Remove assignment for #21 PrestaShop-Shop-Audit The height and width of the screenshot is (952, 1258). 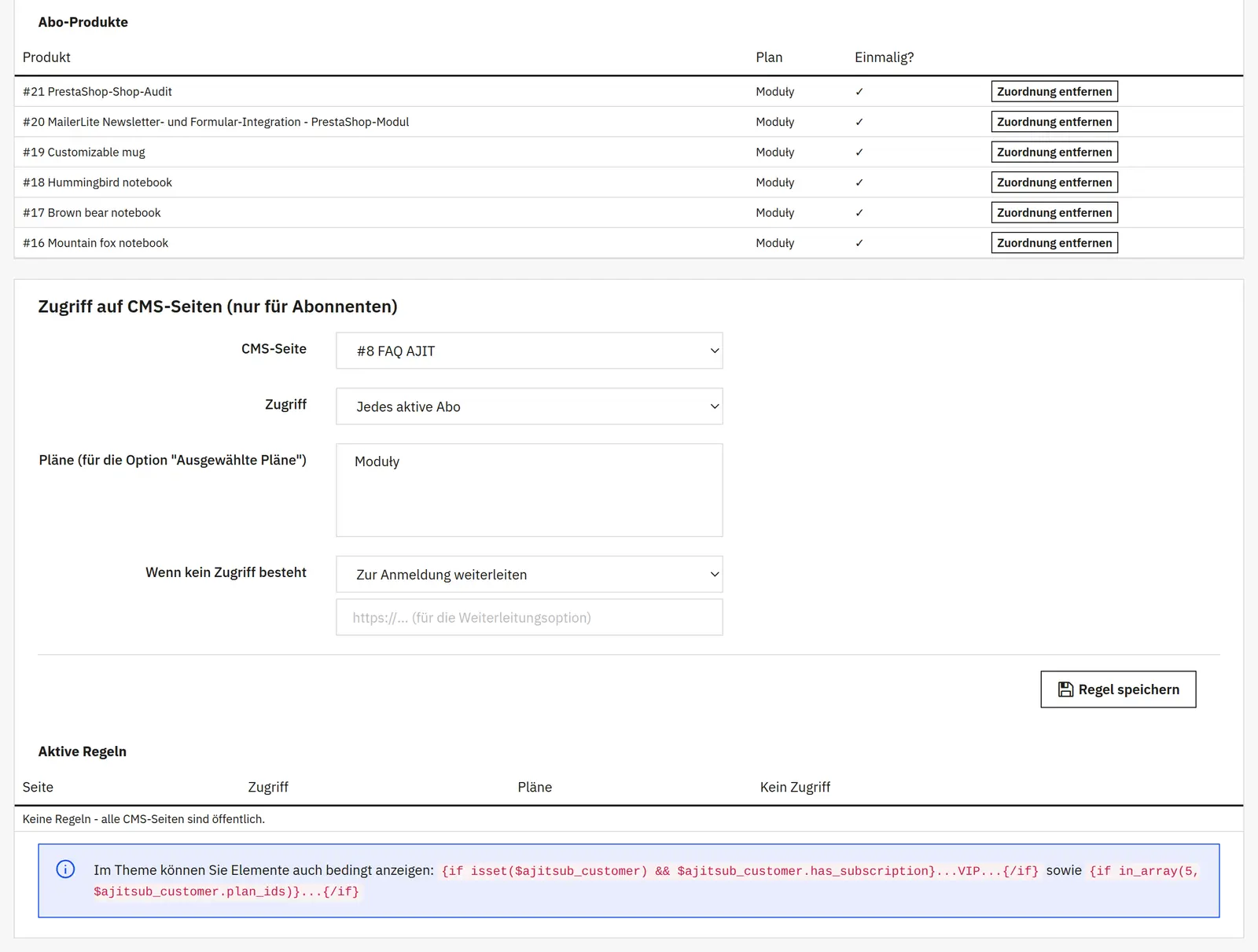tap(1054, 91)
